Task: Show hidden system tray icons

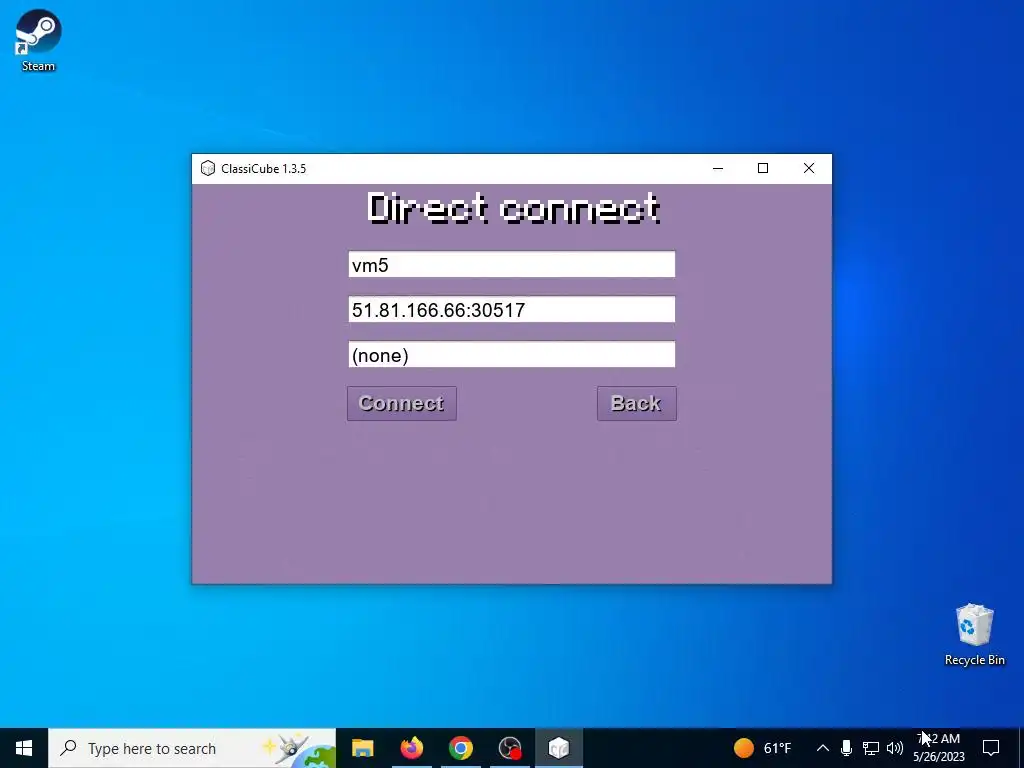Action: point(823,748)
